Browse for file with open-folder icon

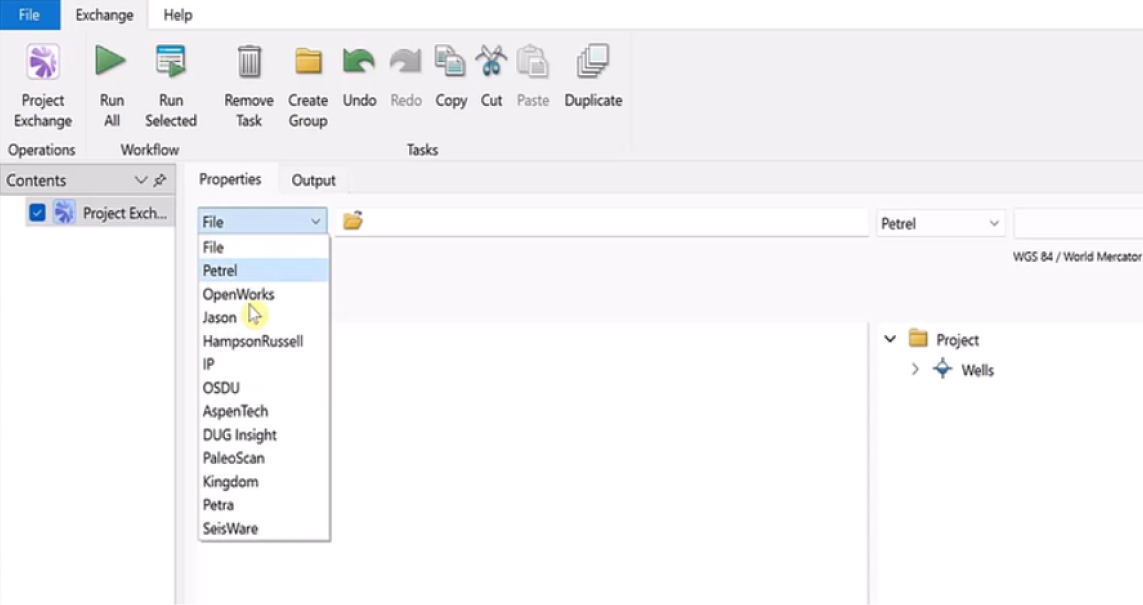[352, 222]
